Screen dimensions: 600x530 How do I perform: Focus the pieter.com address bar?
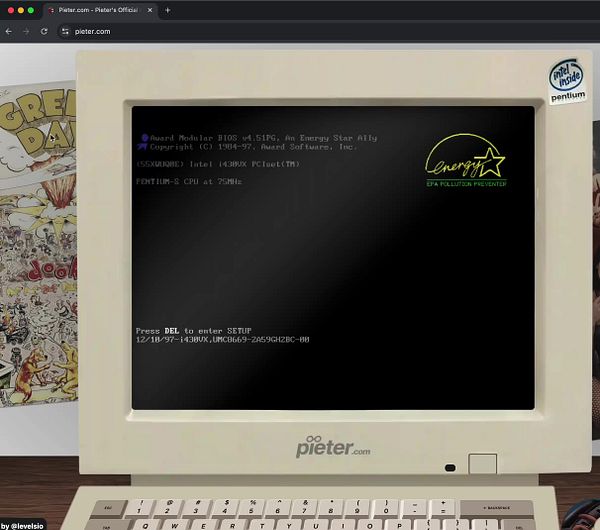coord(329,31)
